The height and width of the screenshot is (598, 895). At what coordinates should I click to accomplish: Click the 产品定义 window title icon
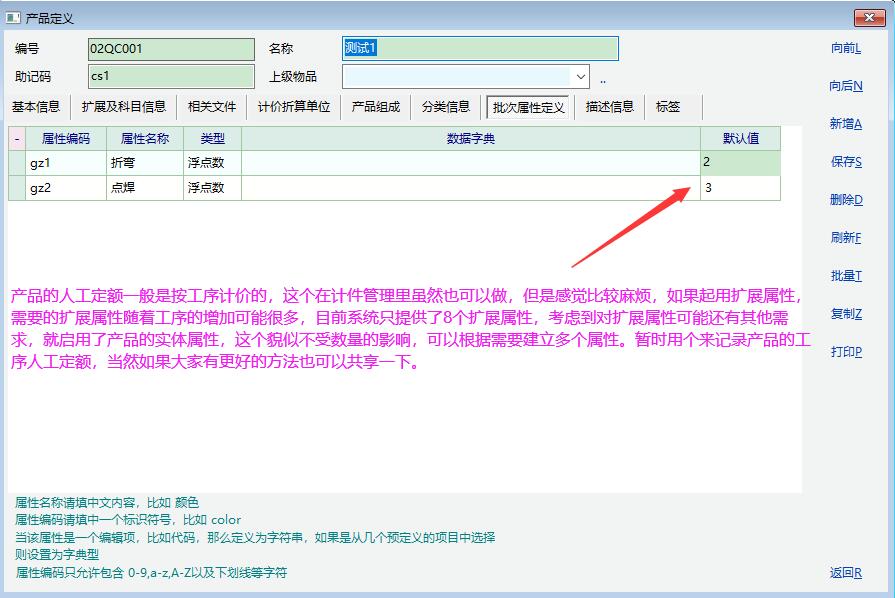(x=13, y=18)
